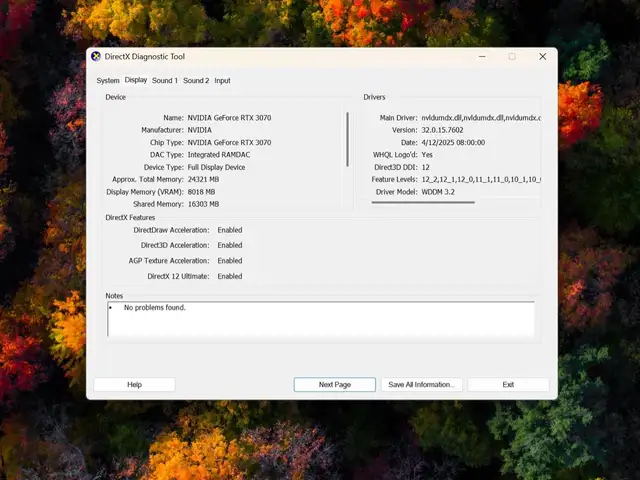640x480 pixels.
Task: Close the DirectX Diagnostic Tool window
Action: [x=542, y=56]
